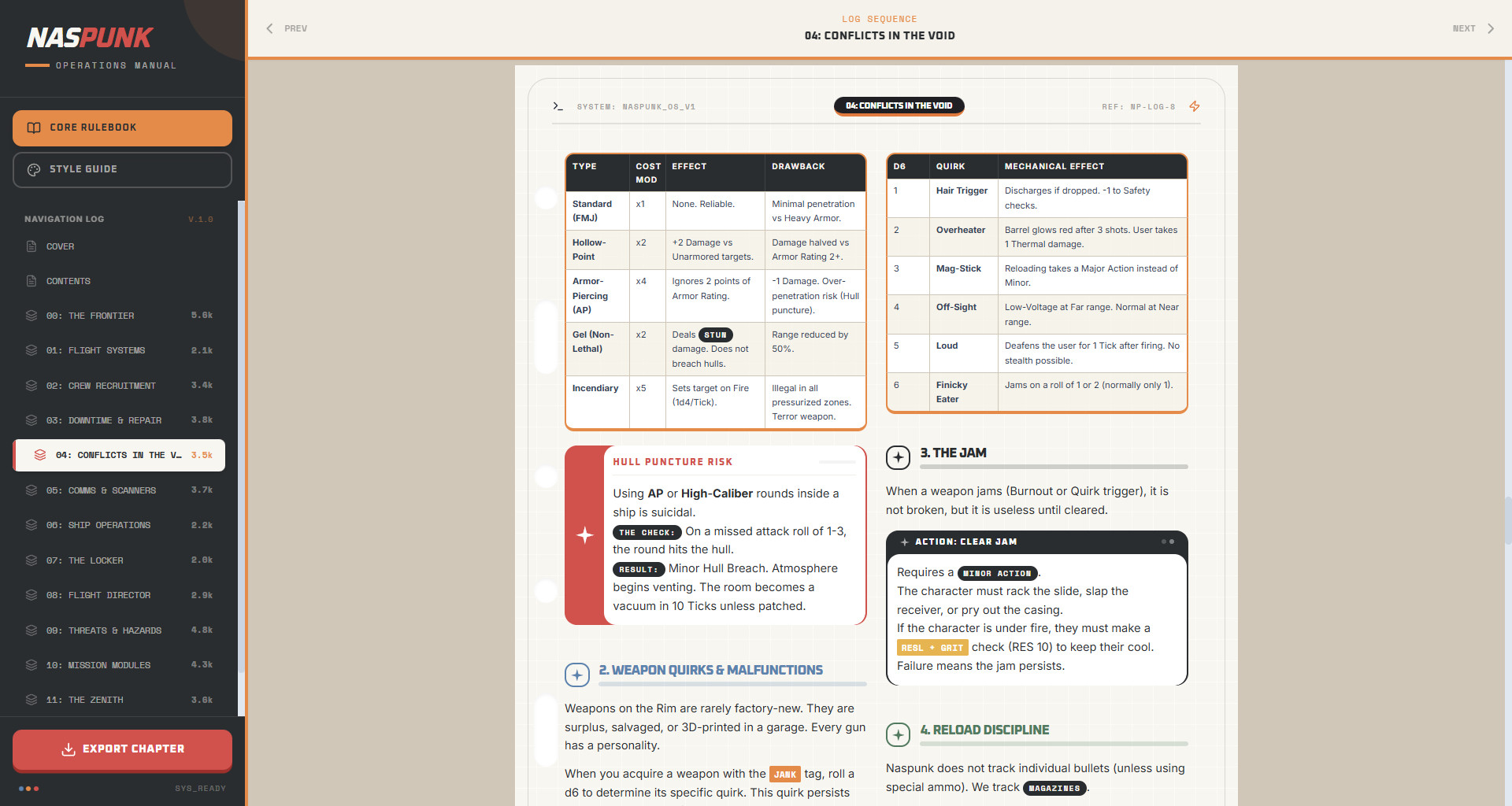Click the star icon beside Weapon Quirks heading
Screen dimensions: 1512x806
click(x=576, y=675)
